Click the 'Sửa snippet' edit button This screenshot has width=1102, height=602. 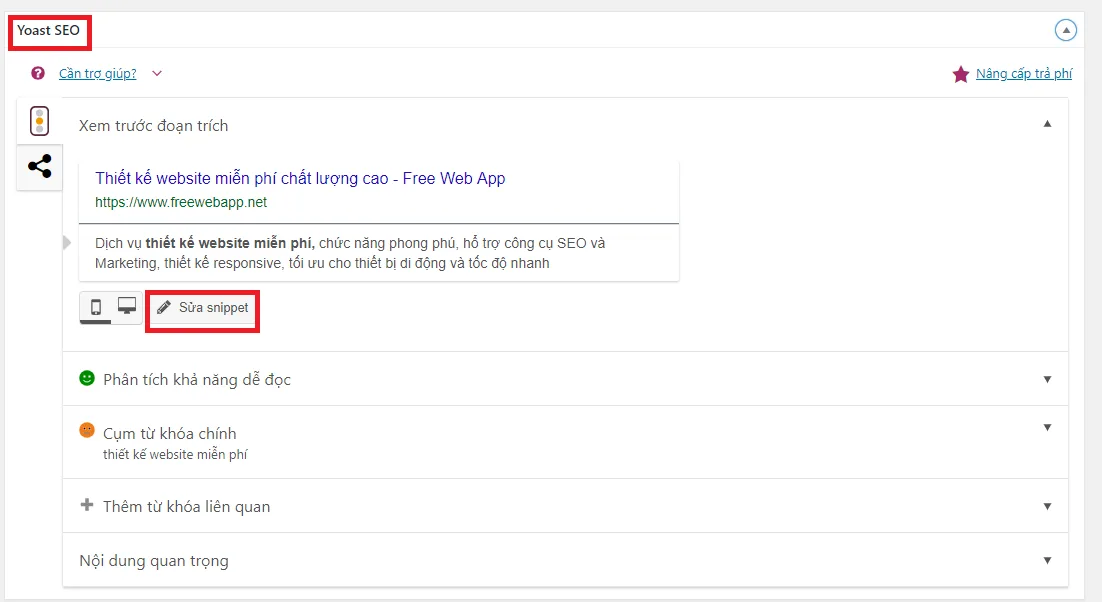pyautogui.click(x=202, y=308)
